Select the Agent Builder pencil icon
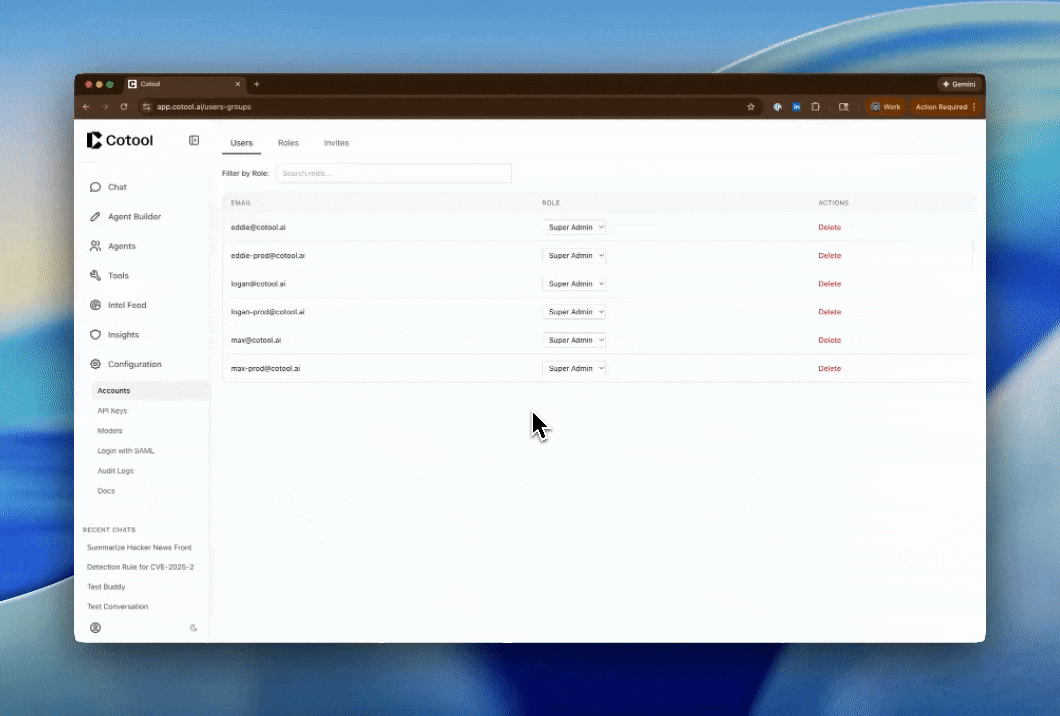 [95, 216]
